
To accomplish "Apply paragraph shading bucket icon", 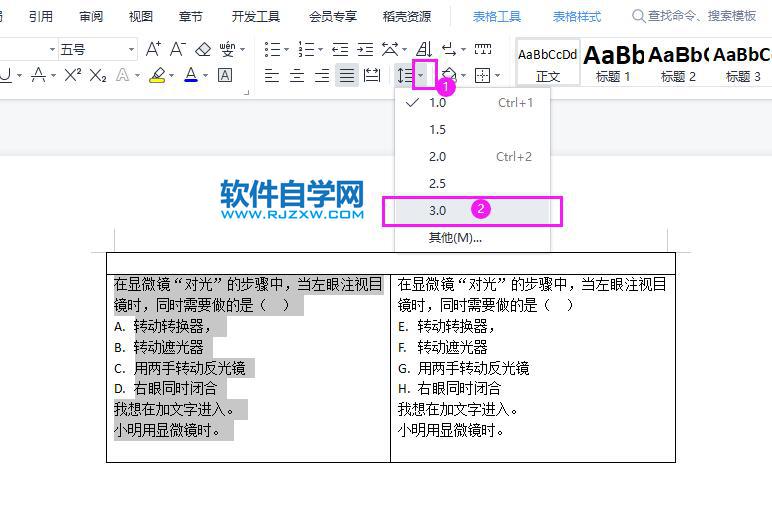I will (x=450, y=75).
